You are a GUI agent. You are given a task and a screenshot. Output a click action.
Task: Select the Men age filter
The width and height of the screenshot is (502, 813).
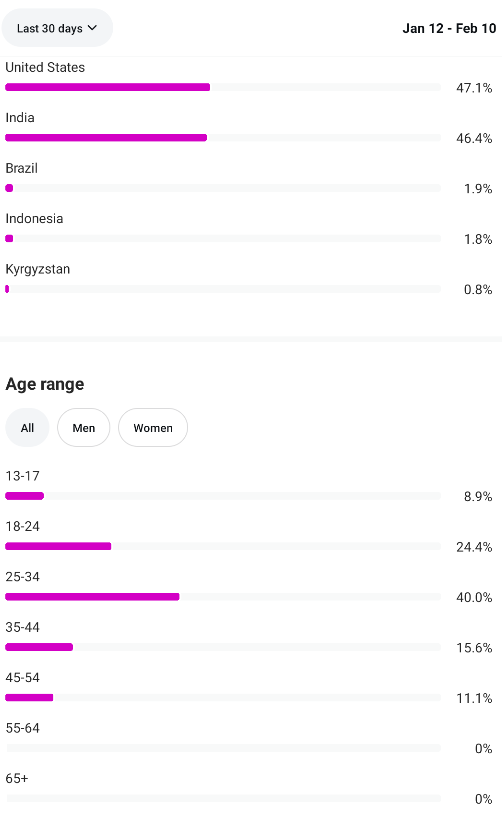83,428
